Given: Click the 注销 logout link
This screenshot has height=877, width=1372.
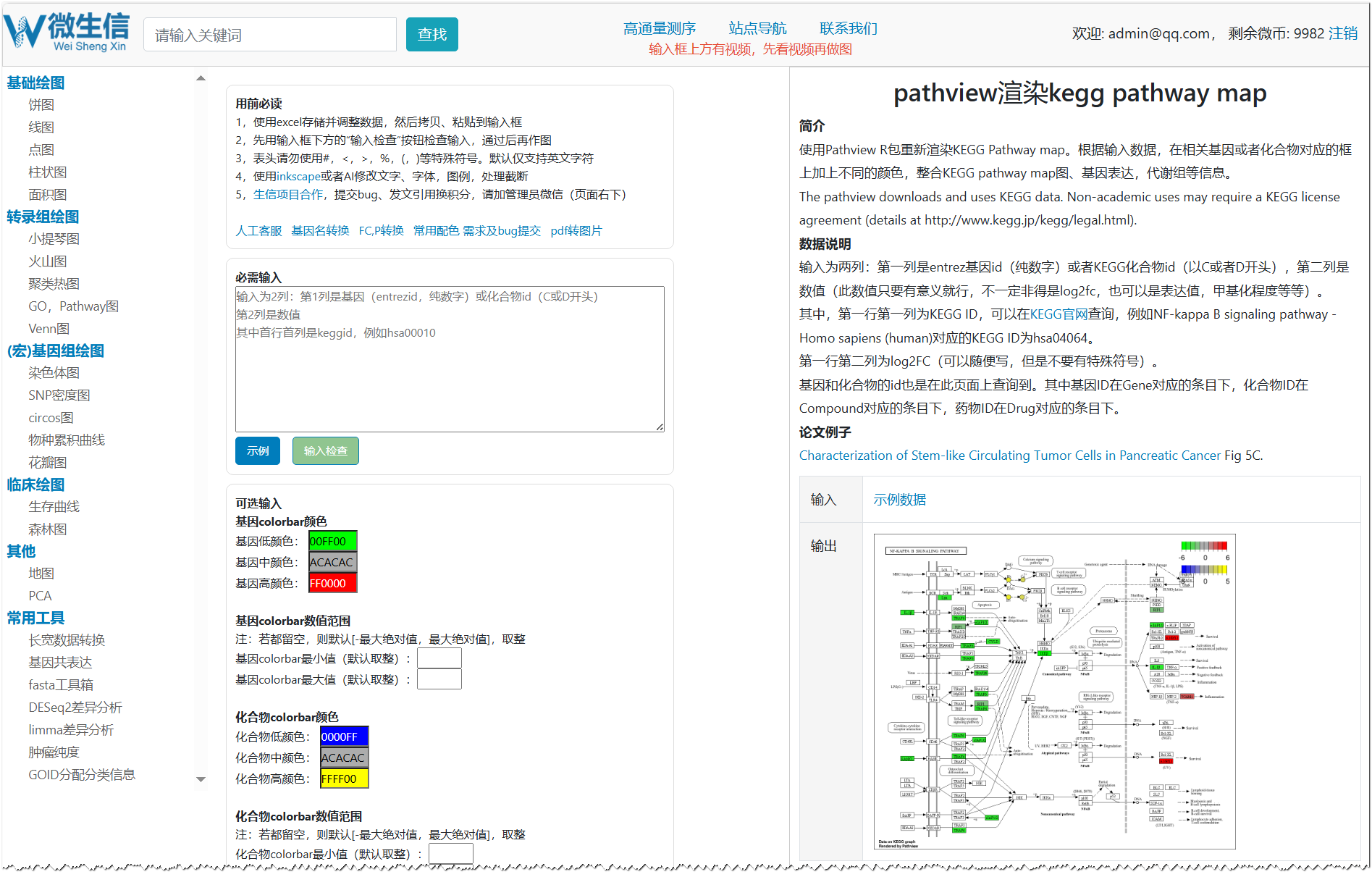Looking at the screenshot, I should (1343, 33).
